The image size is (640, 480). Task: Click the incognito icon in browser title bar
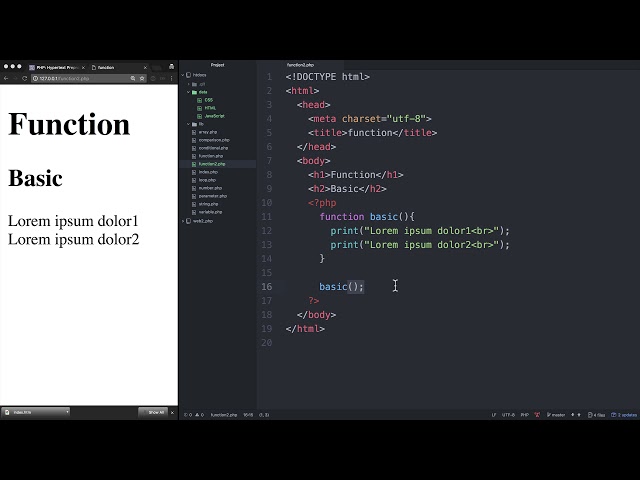coord(171,67)
